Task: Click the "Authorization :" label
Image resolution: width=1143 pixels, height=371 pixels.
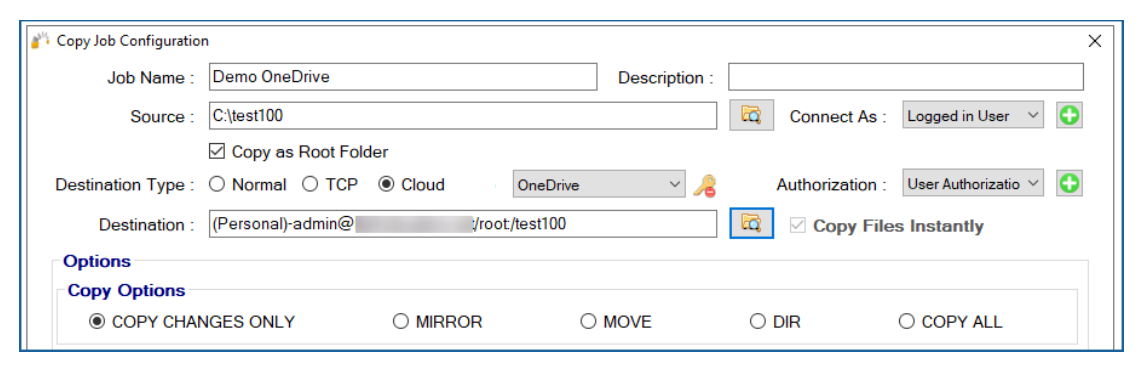Action: click(832, 185)
